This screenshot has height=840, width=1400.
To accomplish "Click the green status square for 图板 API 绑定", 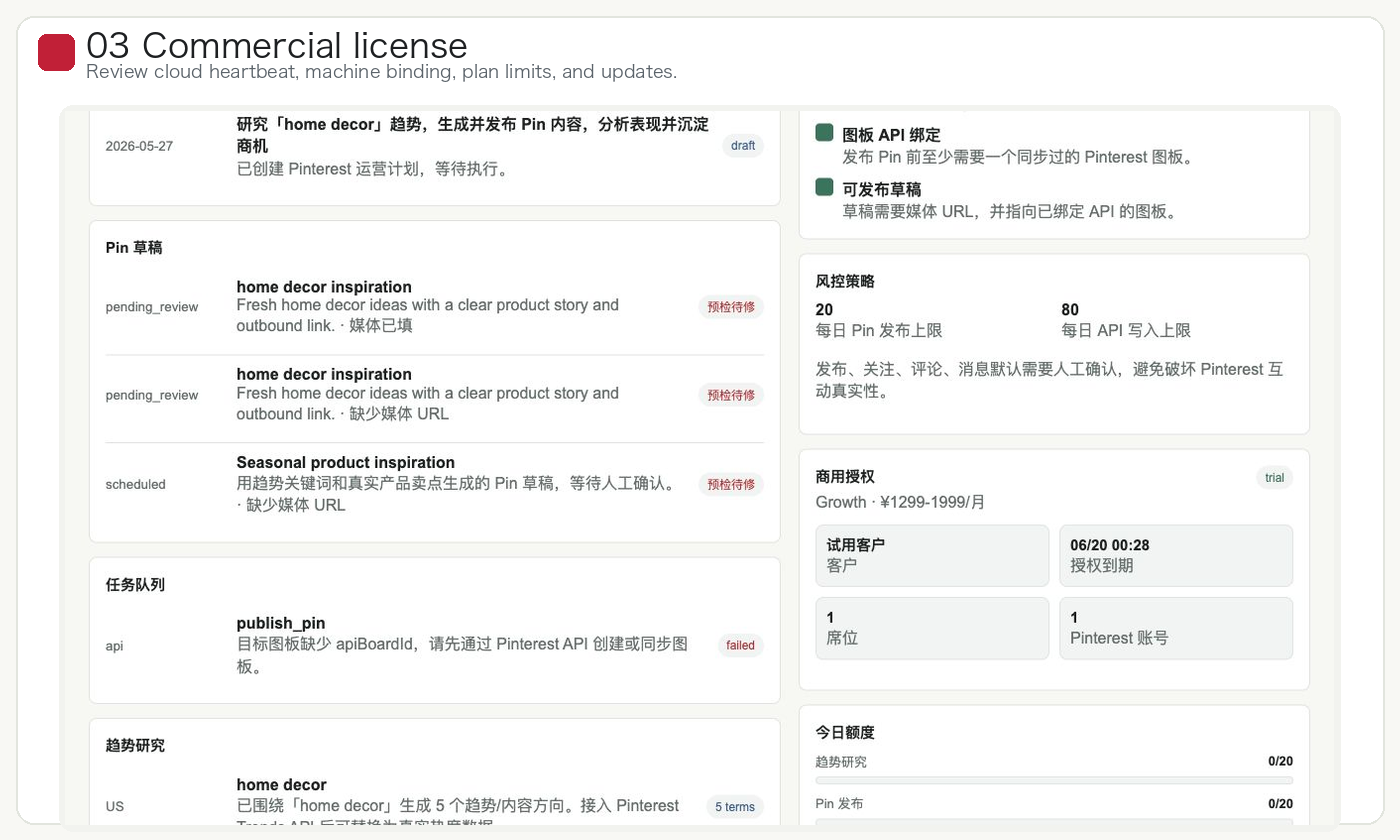I will click(x=824, y=132).
